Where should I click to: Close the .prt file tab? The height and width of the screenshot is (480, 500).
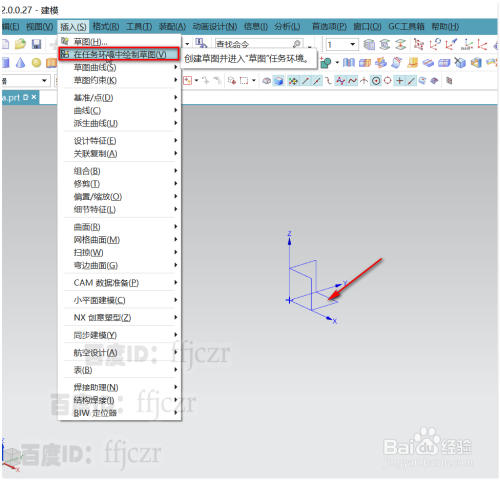[34, 97]
